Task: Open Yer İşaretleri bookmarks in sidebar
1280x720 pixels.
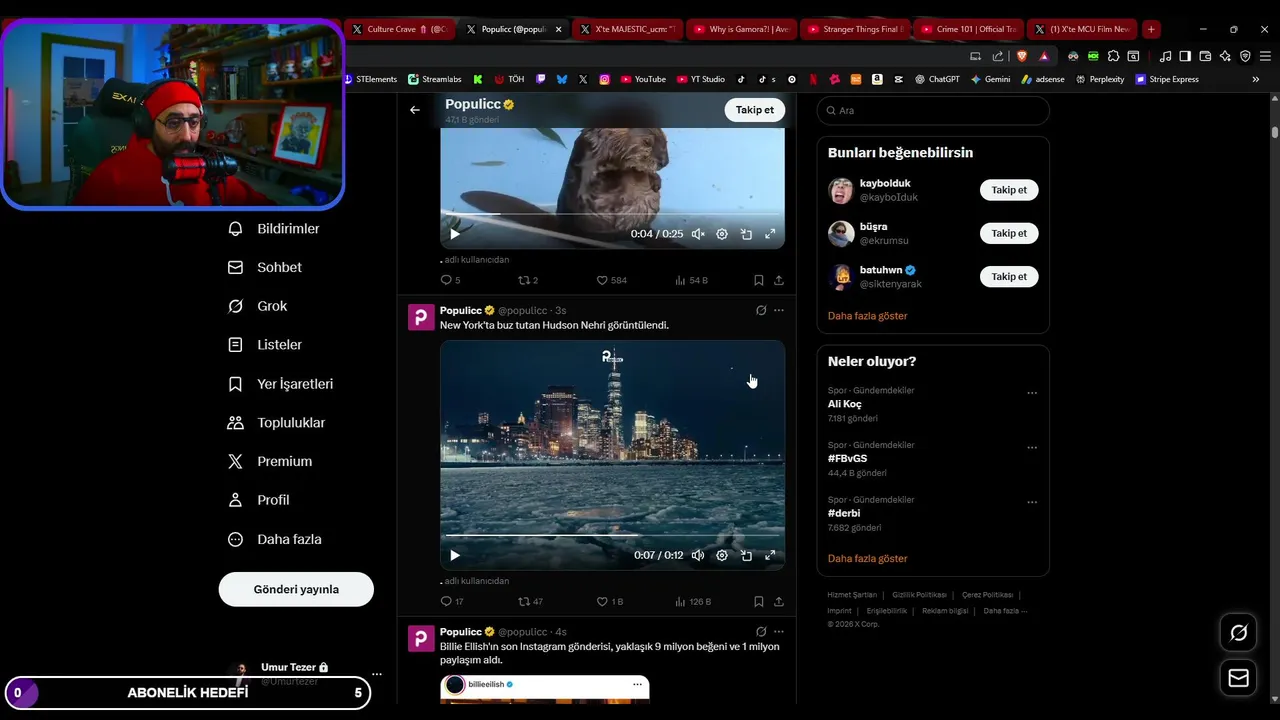Action: coord(281,384)
